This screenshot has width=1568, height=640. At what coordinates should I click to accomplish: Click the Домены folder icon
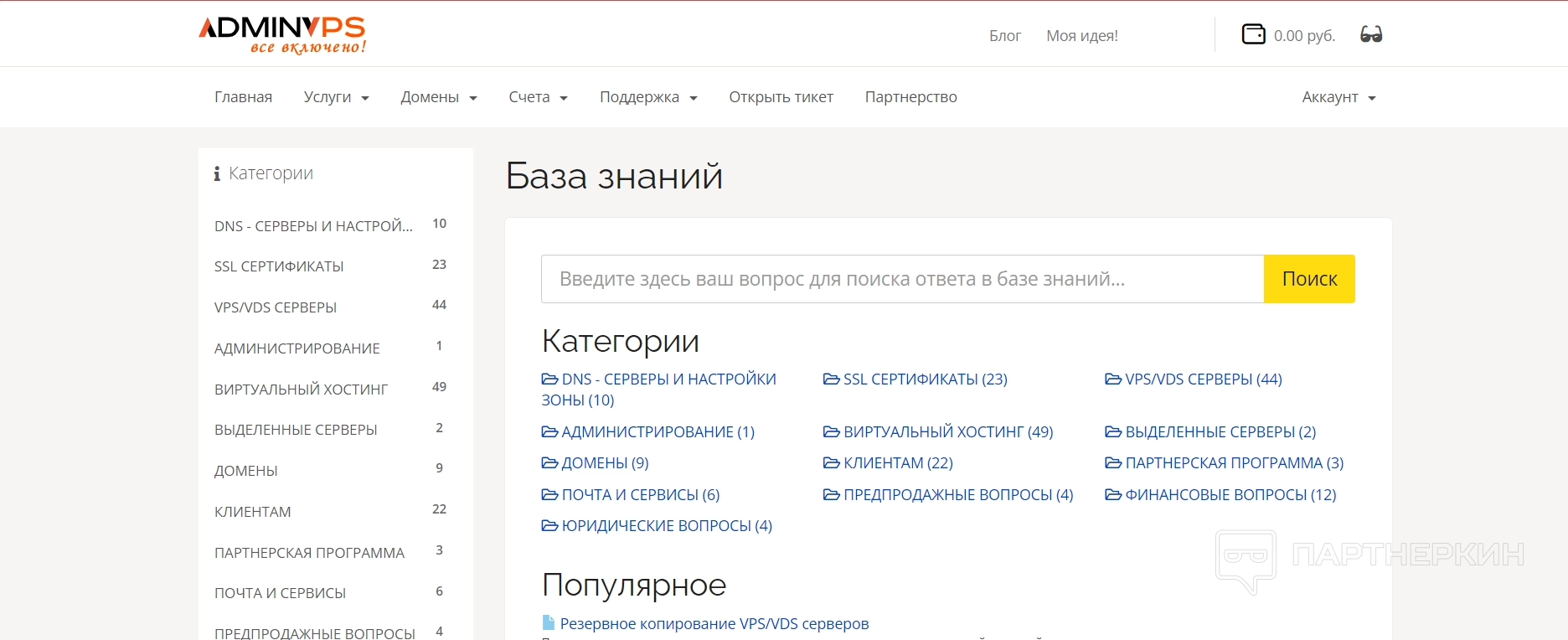(549, 463)
